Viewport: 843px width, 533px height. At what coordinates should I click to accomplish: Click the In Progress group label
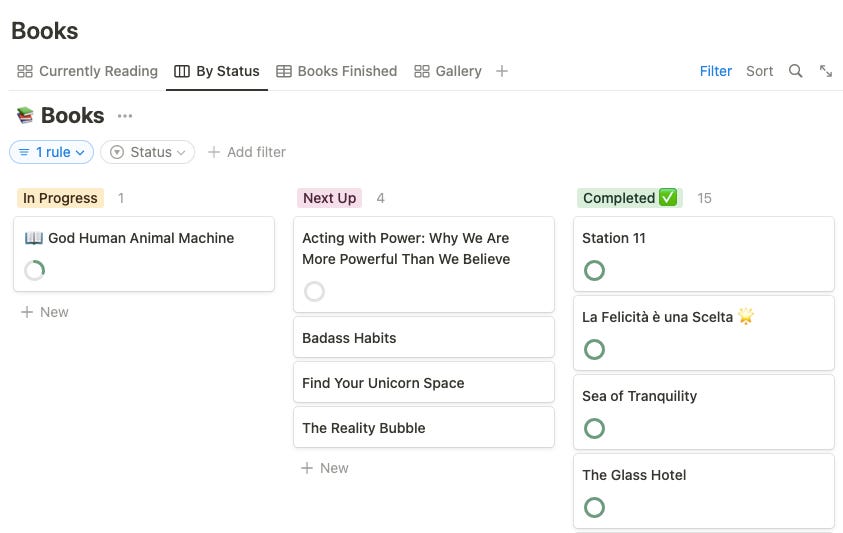tap(60, 198)
